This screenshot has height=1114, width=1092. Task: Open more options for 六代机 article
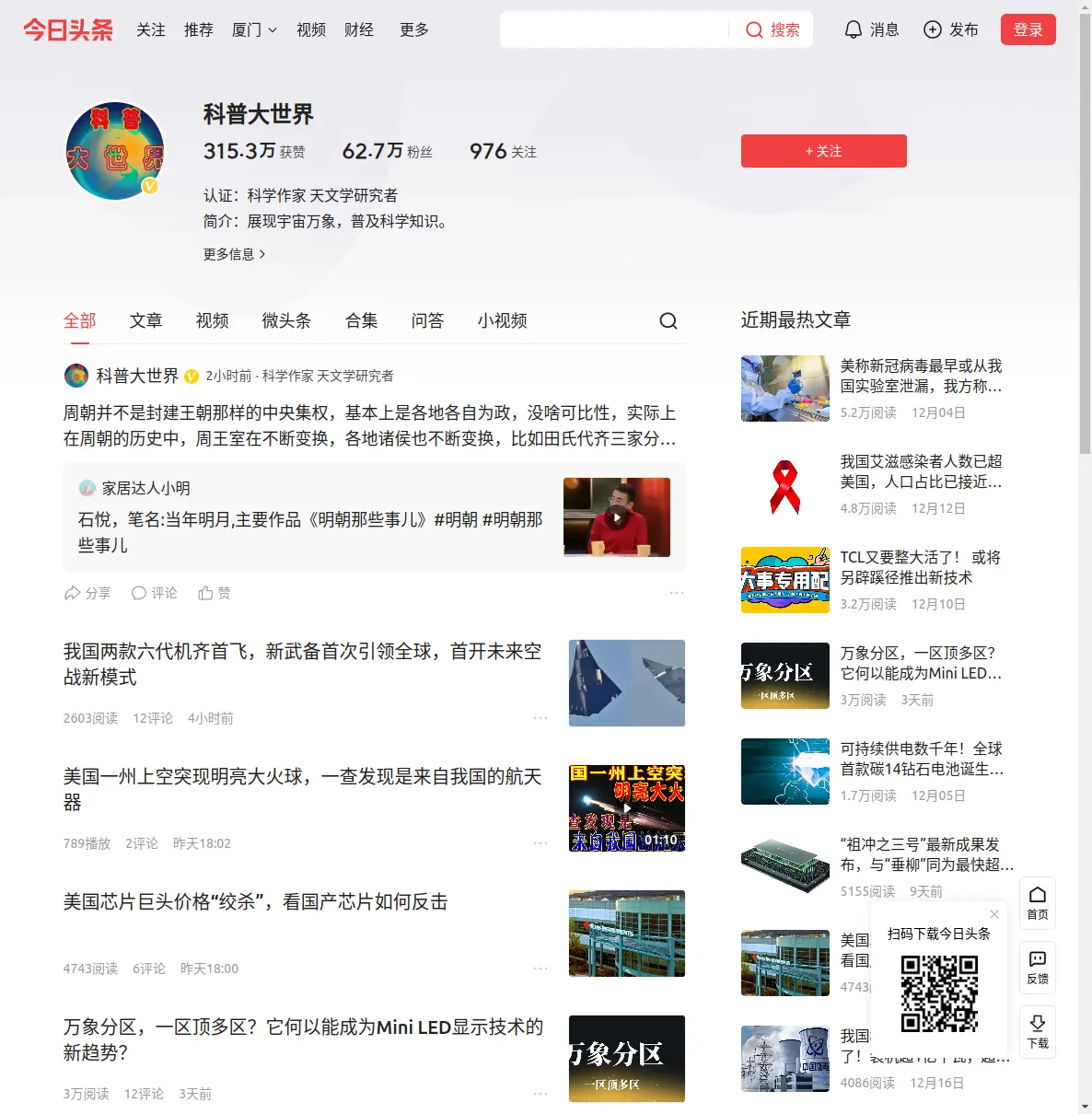tap(540, 718)
